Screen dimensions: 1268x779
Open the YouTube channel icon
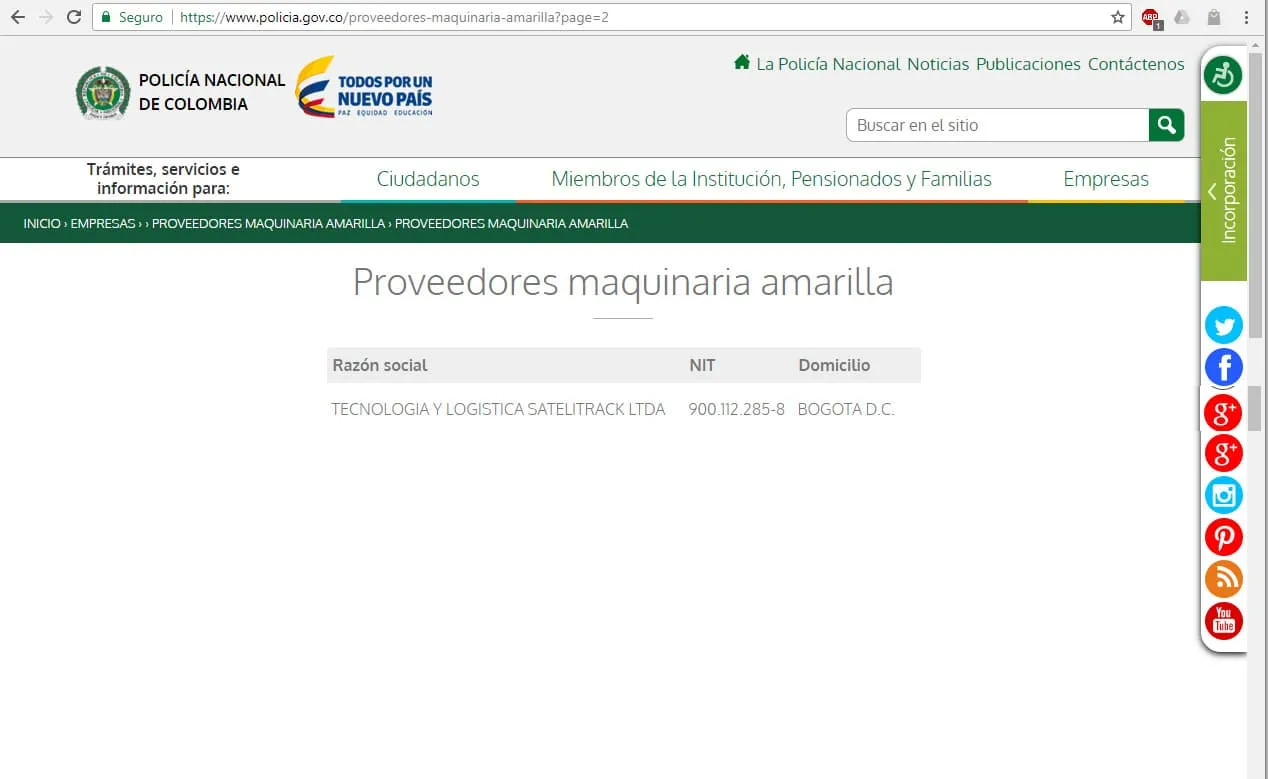pyautogui.click(x=1223, y=621)
